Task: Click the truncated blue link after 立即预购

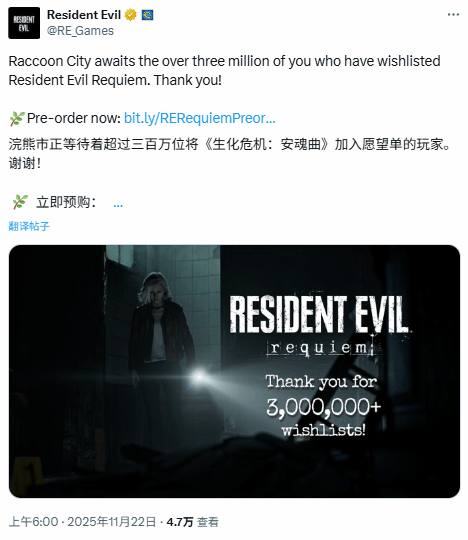Action: click(118, 205)
